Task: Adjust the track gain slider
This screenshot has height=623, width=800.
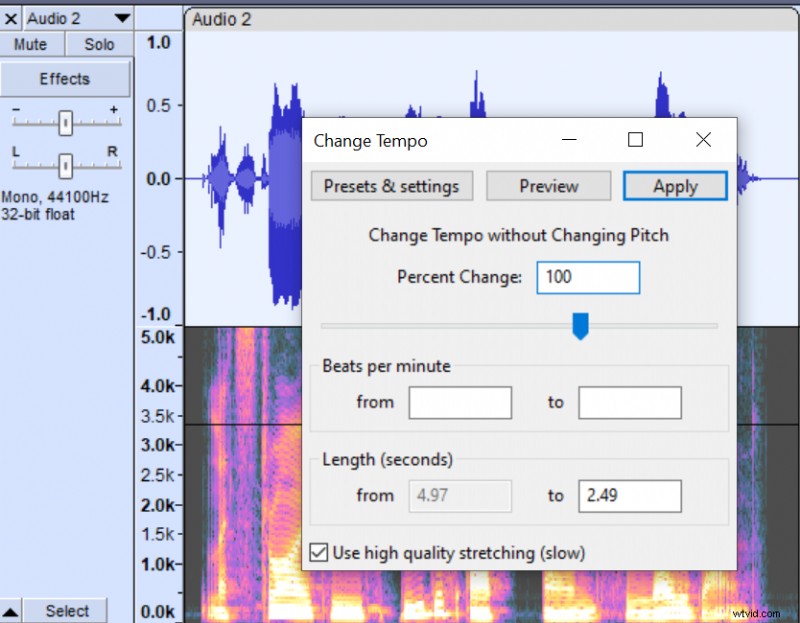Action: [66, 122]
